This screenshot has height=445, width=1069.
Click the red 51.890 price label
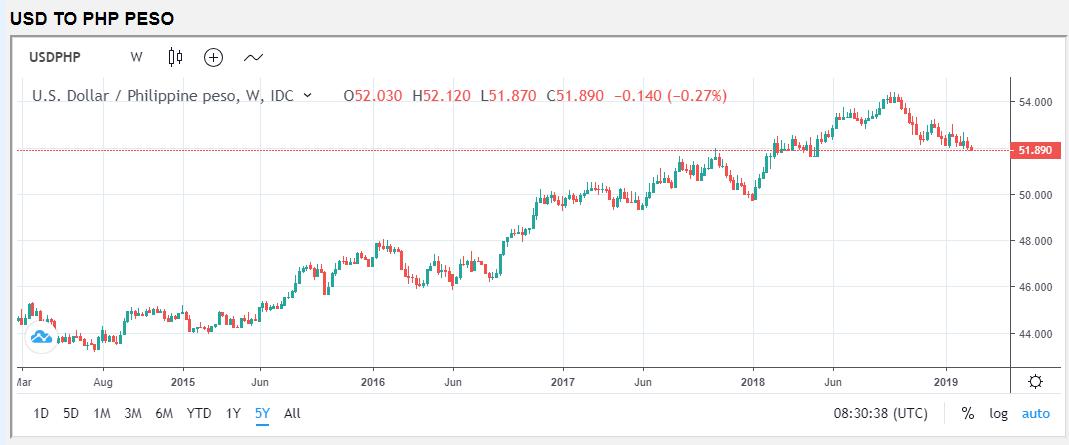(x=1035, y=150)
